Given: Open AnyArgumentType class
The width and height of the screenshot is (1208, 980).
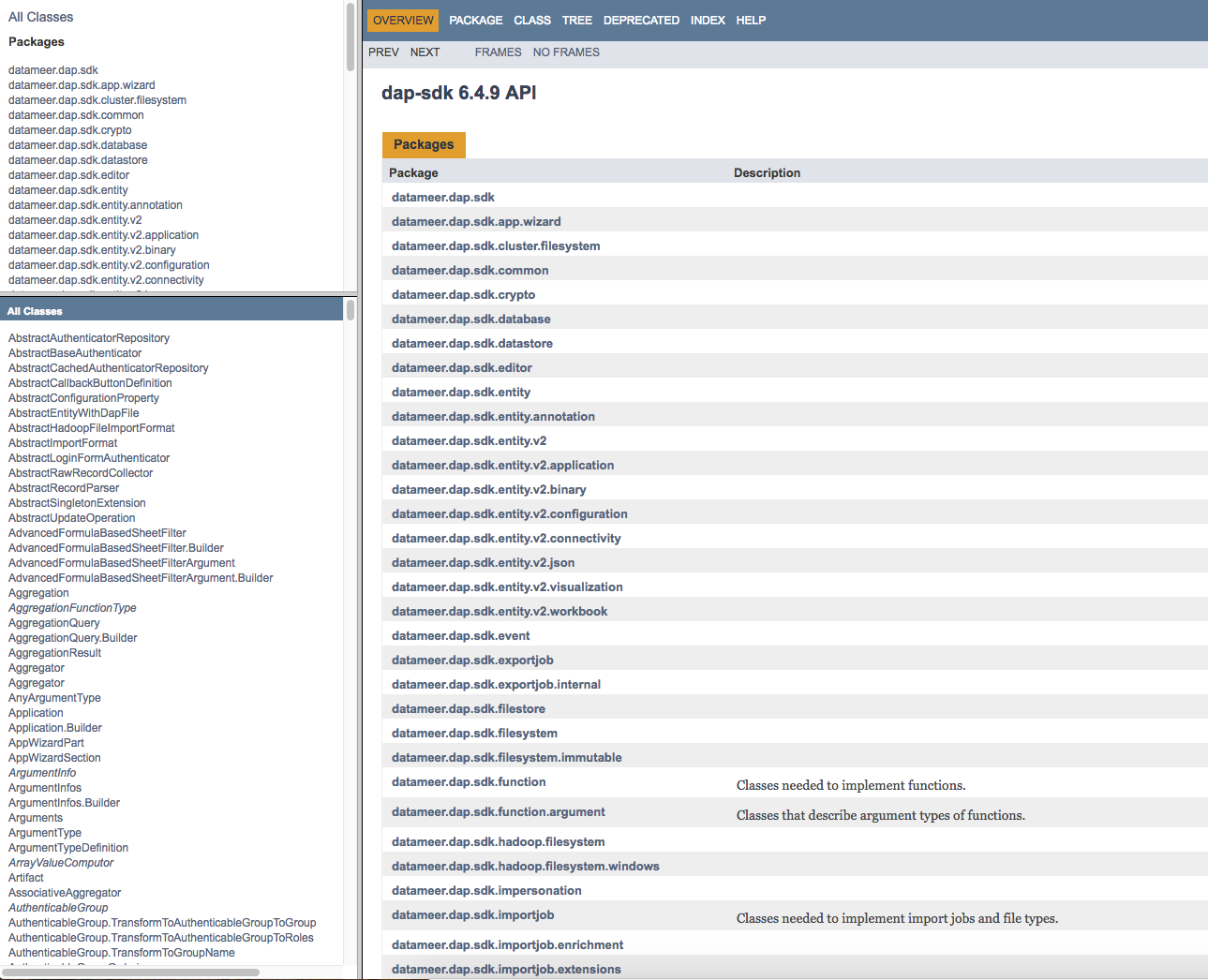Looking at the screenshot, I should [x=54, y=698].
